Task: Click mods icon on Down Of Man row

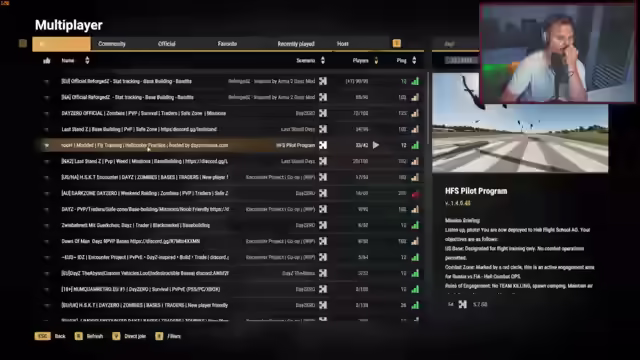Action: coord(323,241)
